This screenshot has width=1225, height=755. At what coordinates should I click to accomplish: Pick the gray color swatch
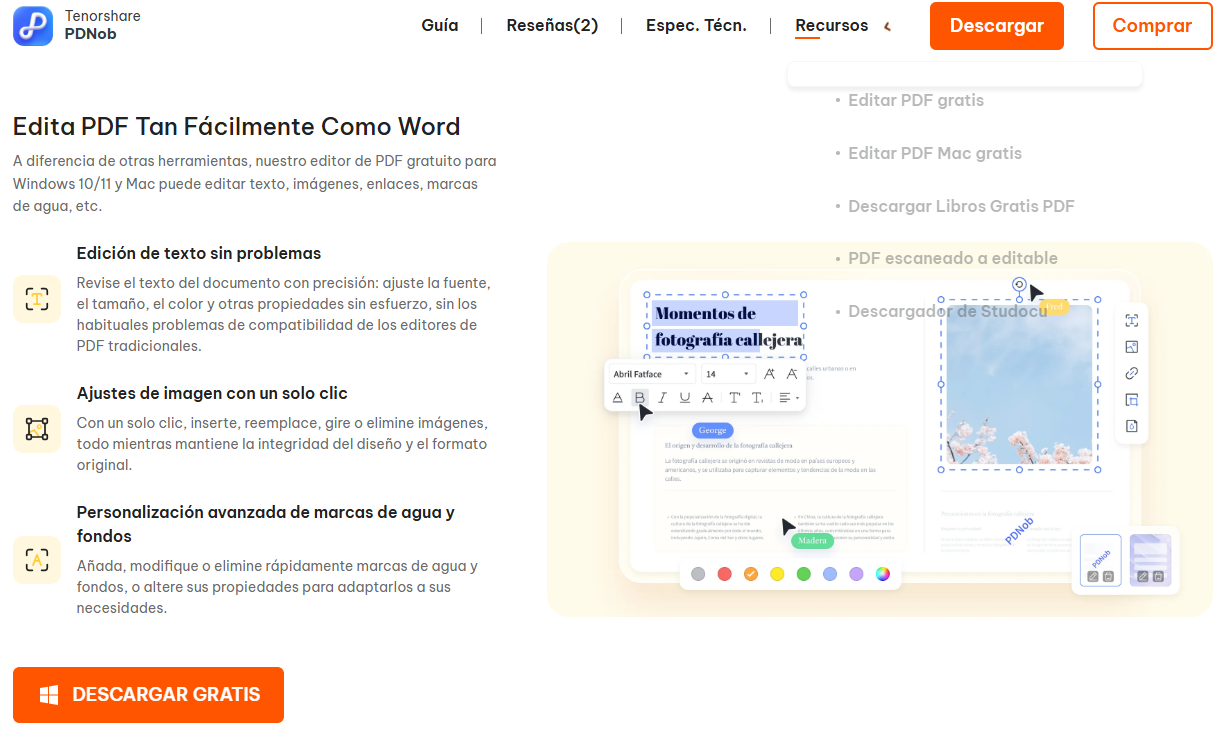coord(698,574)
